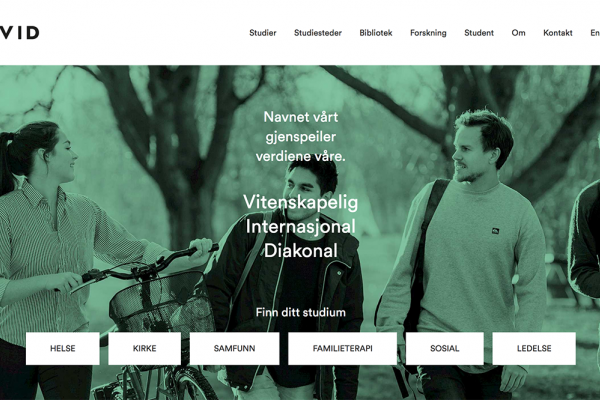
Task: Go to the Bibliotek page
Action: click(x=376, y=33)
